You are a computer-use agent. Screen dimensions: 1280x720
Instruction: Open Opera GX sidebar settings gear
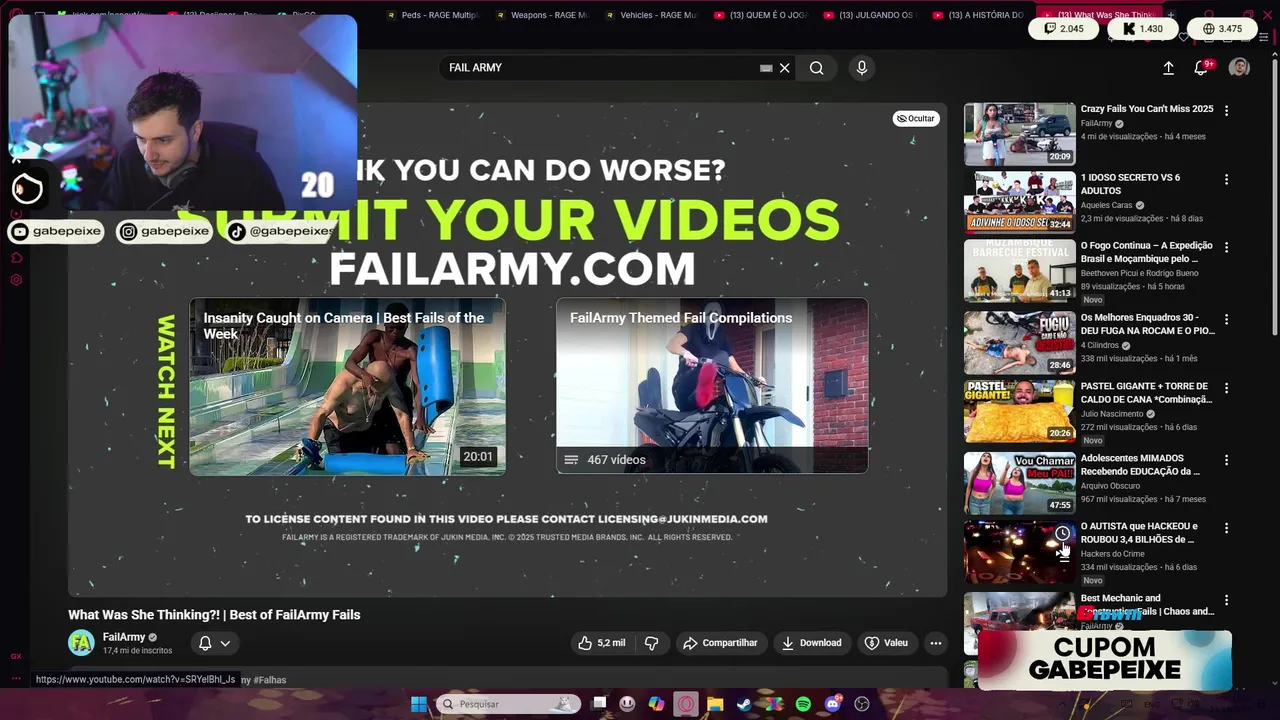(x=16, y=280)
